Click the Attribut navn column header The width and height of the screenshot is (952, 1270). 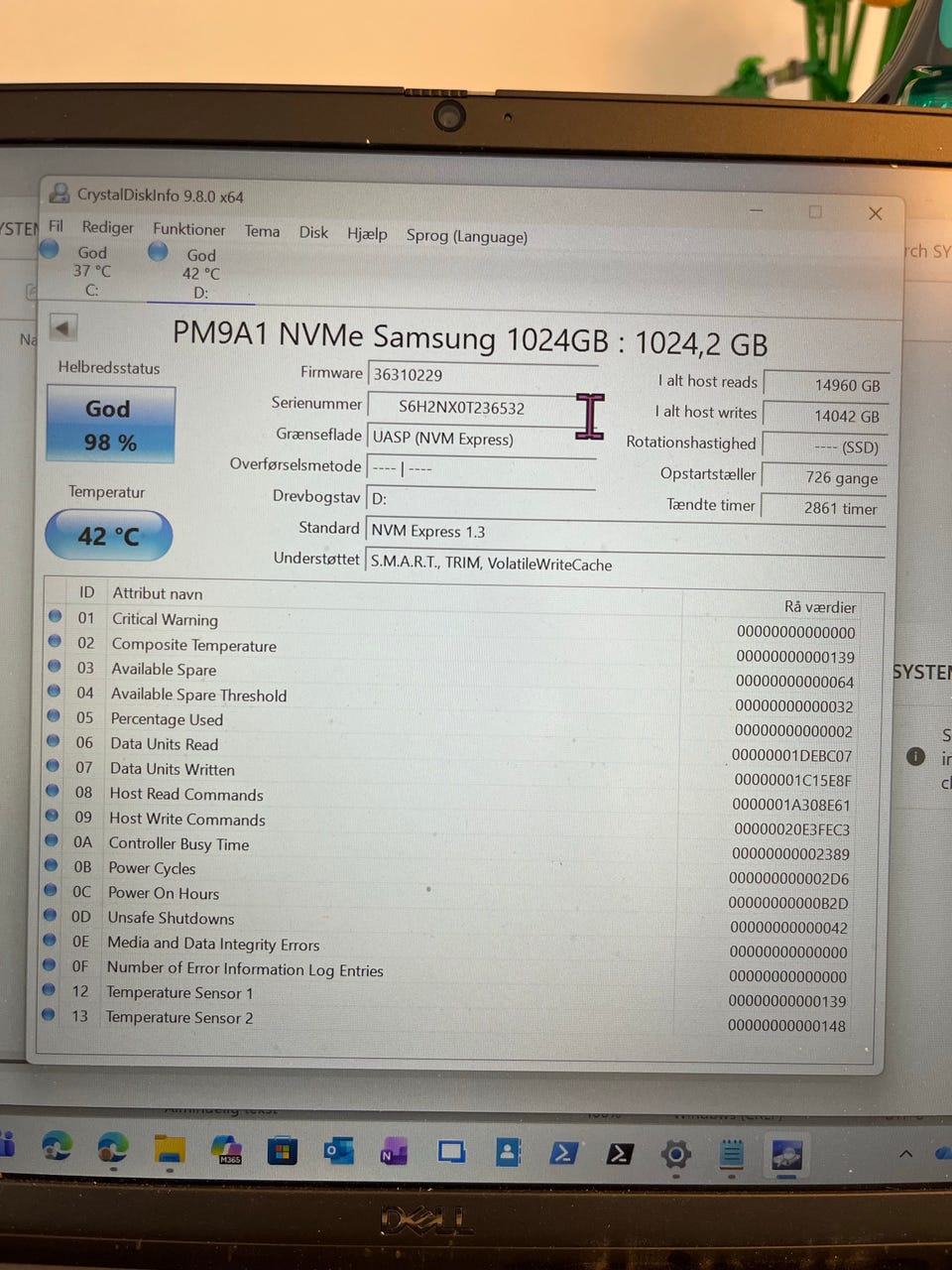(x=157, y=593)
